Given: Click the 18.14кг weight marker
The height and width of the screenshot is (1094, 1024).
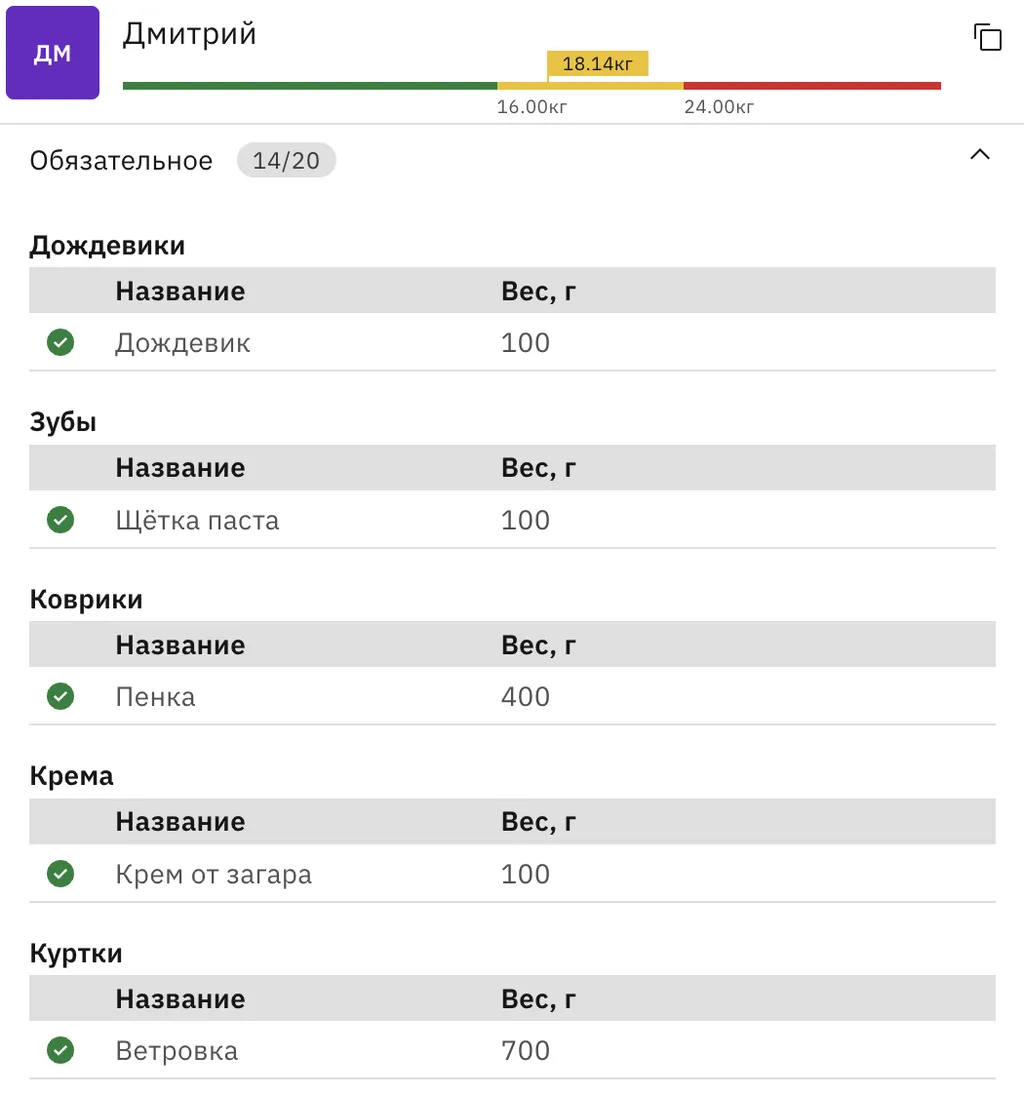Looking at the screenshot, I should pos(597,65).
